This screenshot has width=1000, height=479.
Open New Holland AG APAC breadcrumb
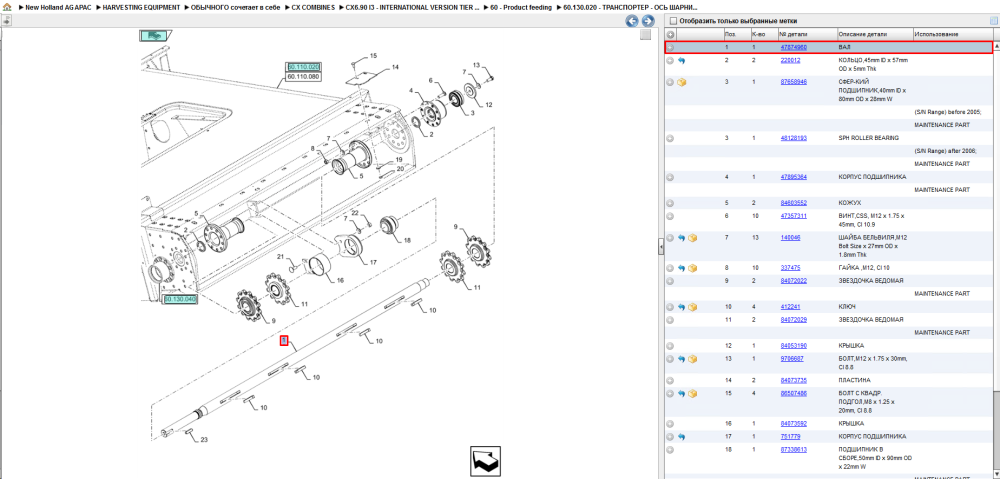[58, 7]
